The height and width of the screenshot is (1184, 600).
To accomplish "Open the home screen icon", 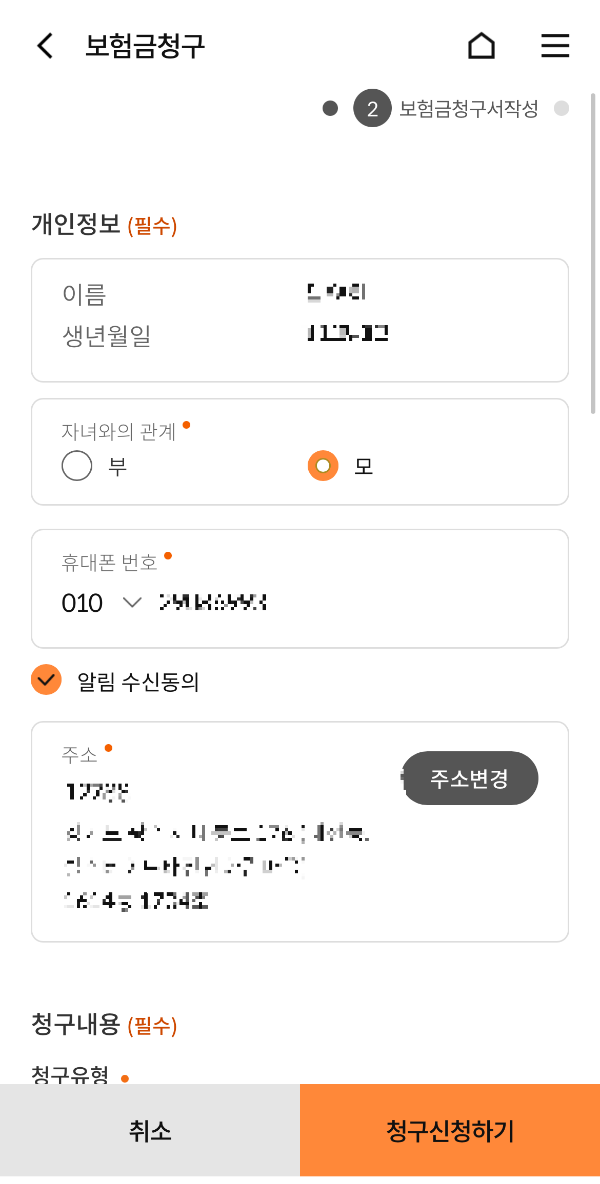I will [481, 45].
